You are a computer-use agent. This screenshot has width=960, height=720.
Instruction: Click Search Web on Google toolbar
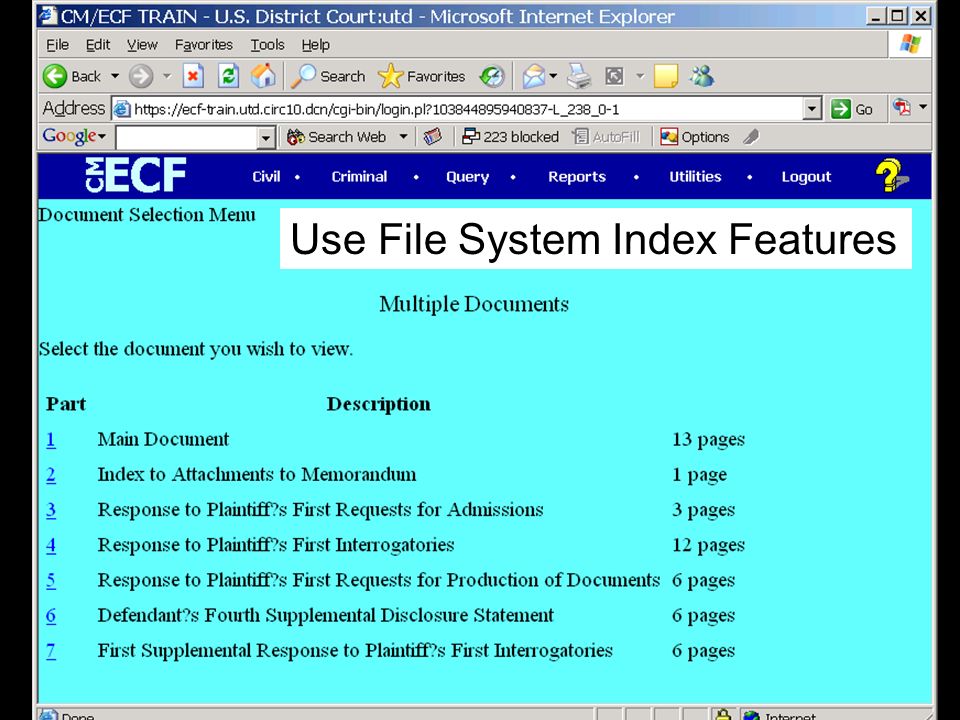click(x=337, y=137)
